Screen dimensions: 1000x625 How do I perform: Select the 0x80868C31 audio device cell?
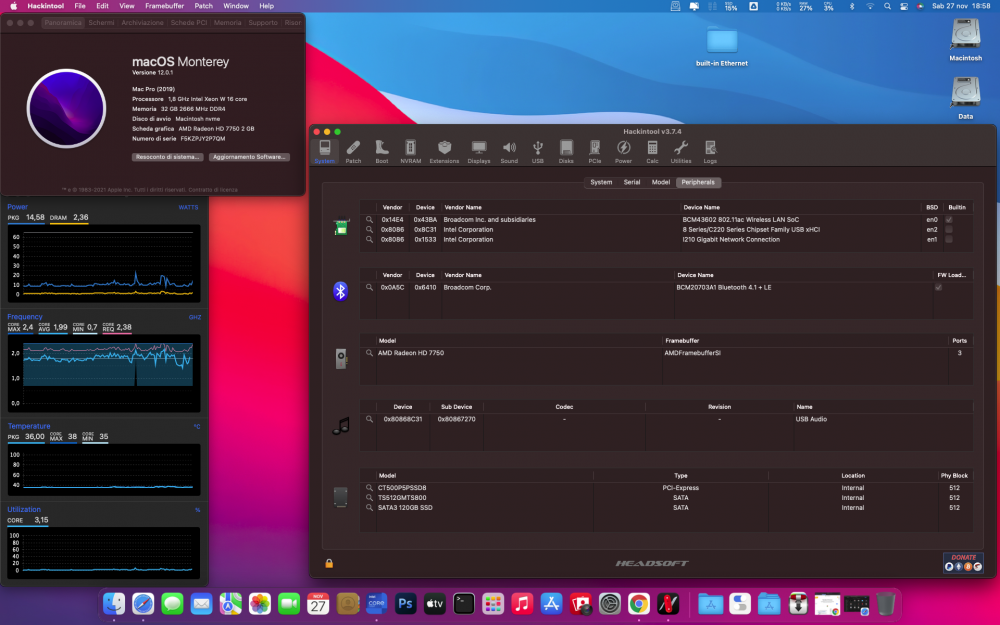tap(402, 419)
